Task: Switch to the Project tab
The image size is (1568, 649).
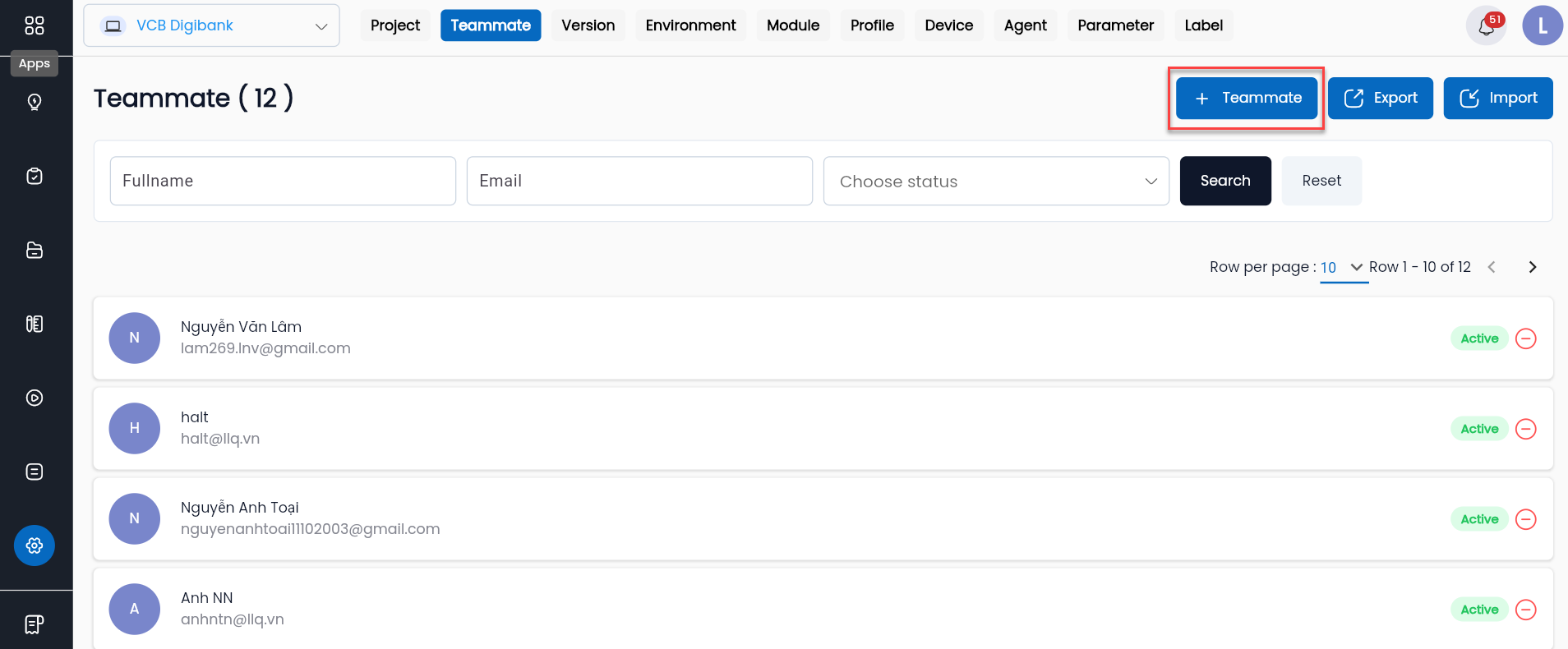Action: pyautogui.click(x=395, y=25)
